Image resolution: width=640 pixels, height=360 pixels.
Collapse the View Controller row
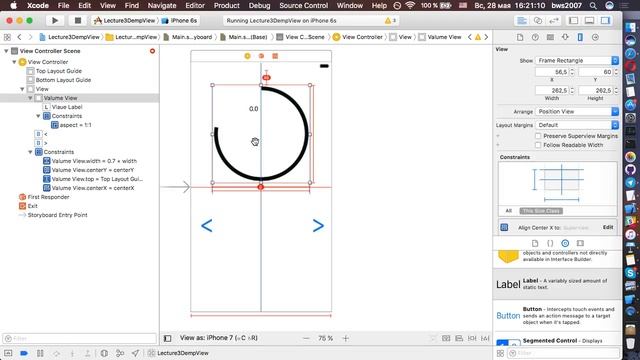(14, 62)
